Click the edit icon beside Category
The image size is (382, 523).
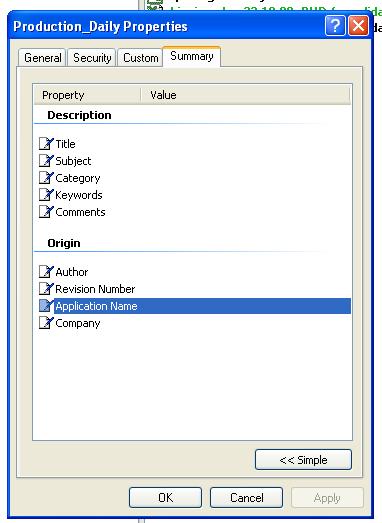46,178
